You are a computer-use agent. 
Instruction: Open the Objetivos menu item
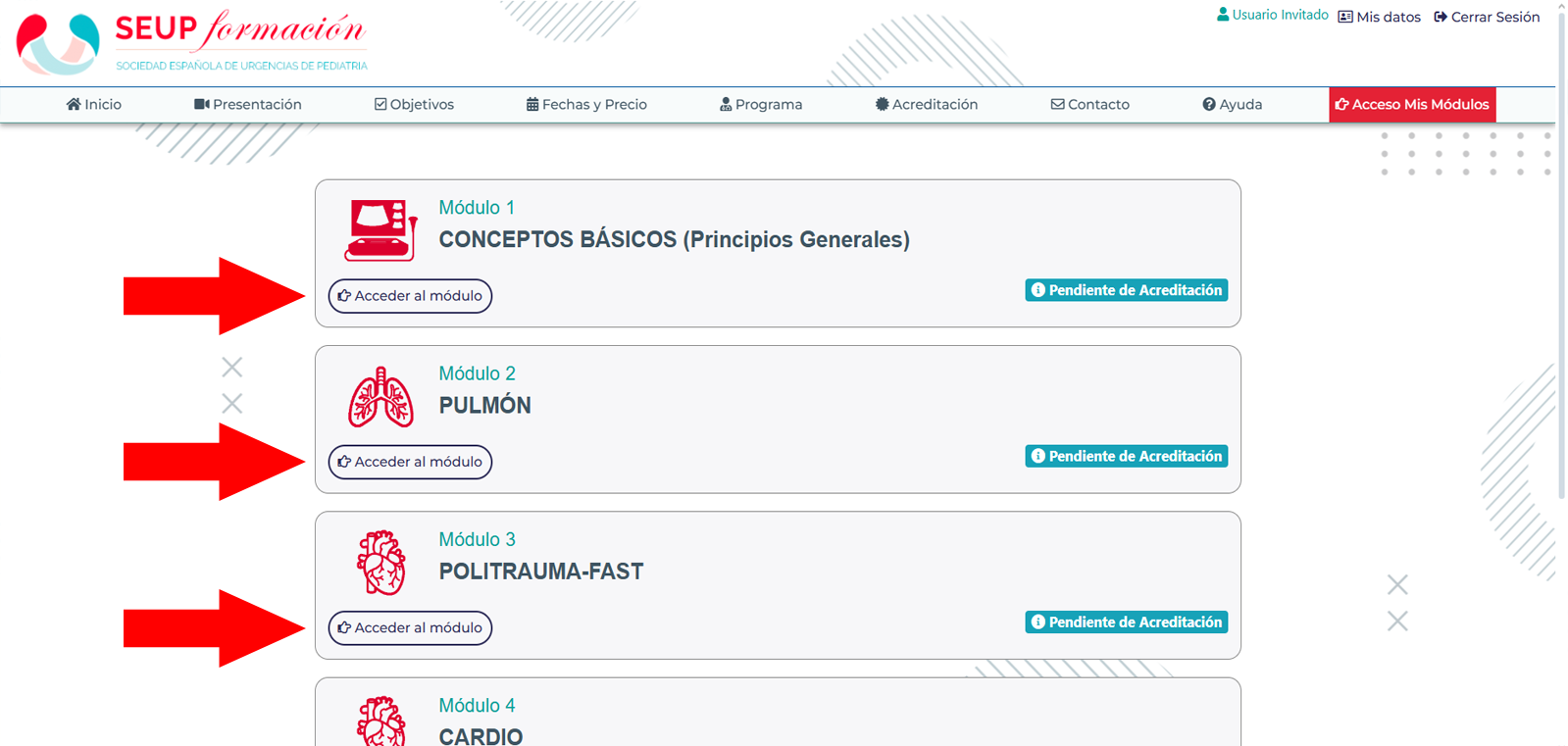coord(414,104)
